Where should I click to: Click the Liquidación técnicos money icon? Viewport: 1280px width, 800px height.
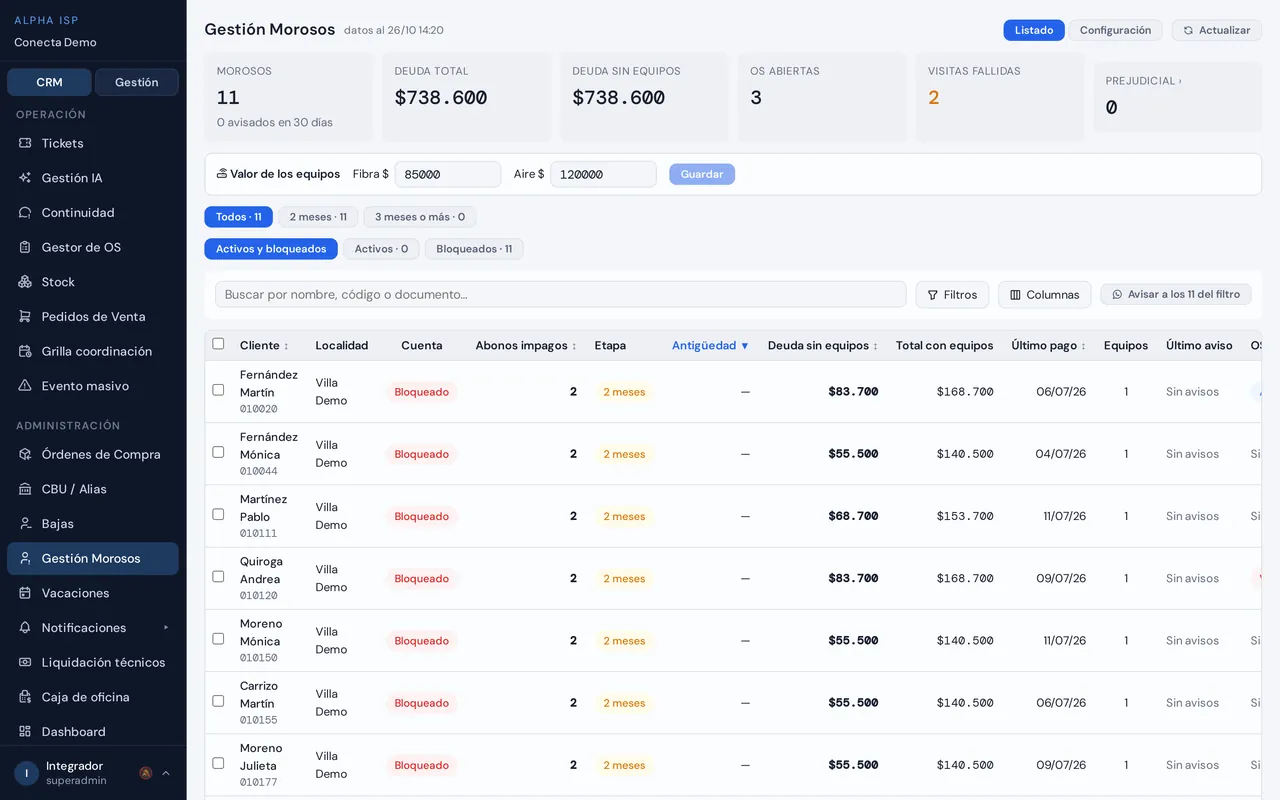(x=25, y=662)
